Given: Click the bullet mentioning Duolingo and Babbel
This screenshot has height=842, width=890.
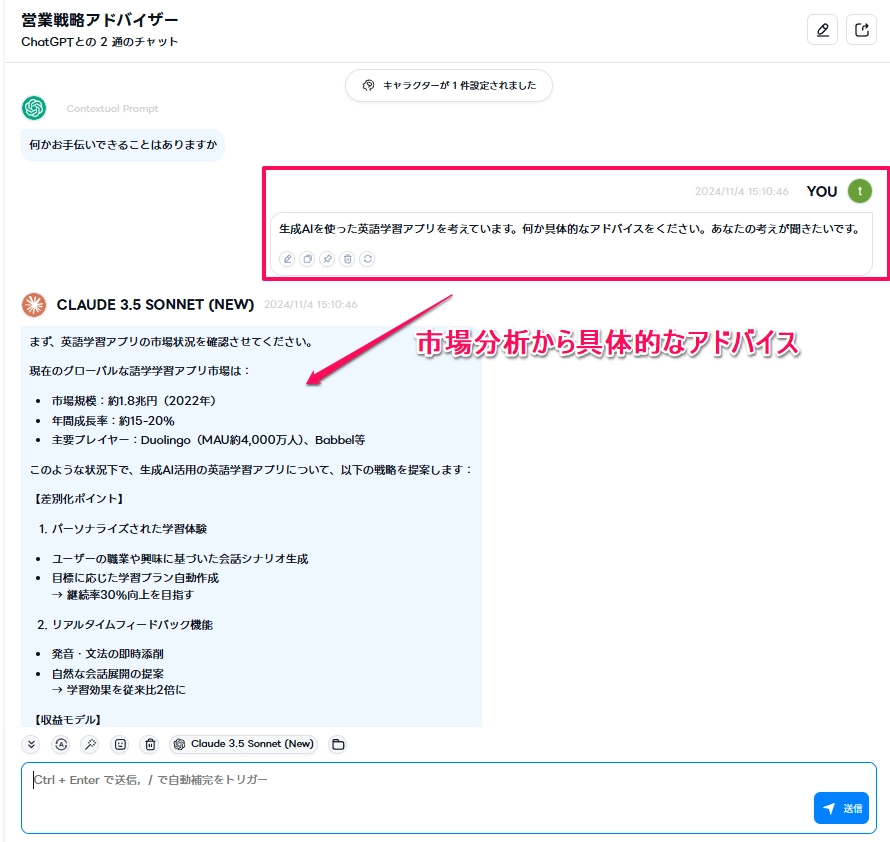Looking at the screenshot, I should click(208, 440).
